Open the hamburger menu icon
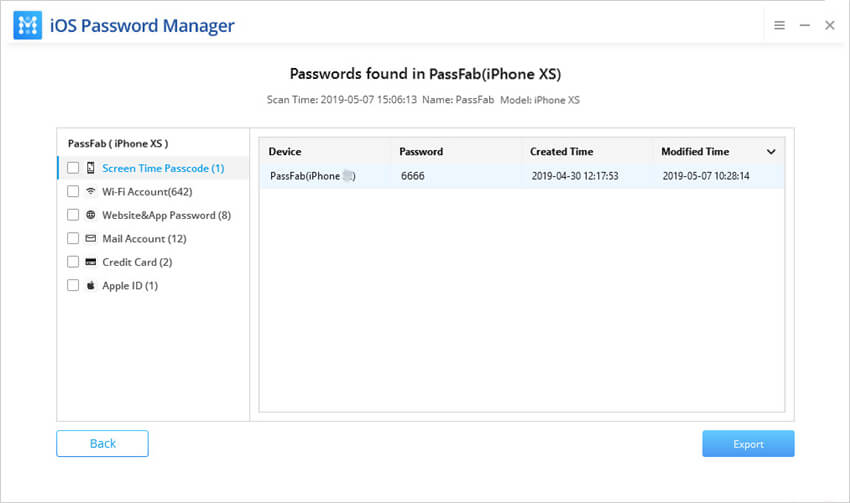This screenshot has width=850, height=503. pyautogui.click(x=779, y=25)
